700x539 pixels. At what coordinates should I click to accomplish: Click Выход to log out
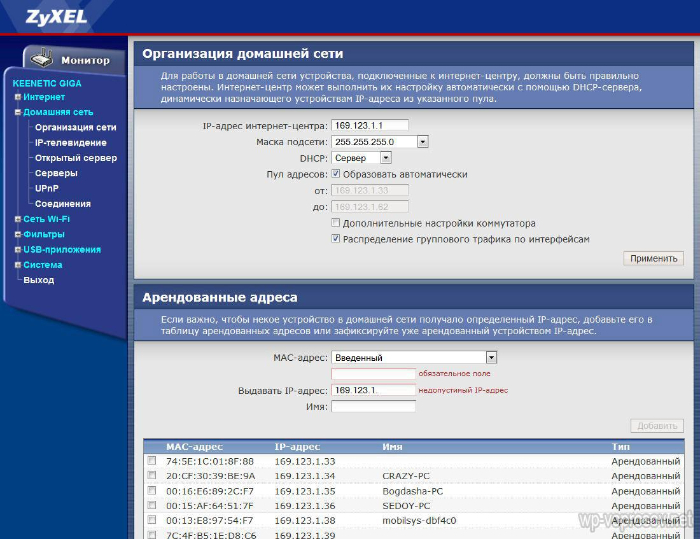click(x=38, y=280)
